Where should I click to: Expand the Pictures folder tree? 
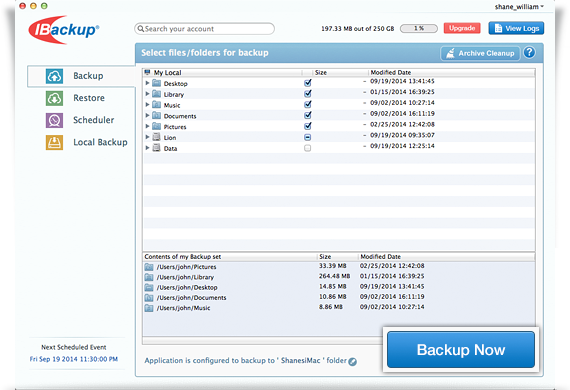(147, 126)
